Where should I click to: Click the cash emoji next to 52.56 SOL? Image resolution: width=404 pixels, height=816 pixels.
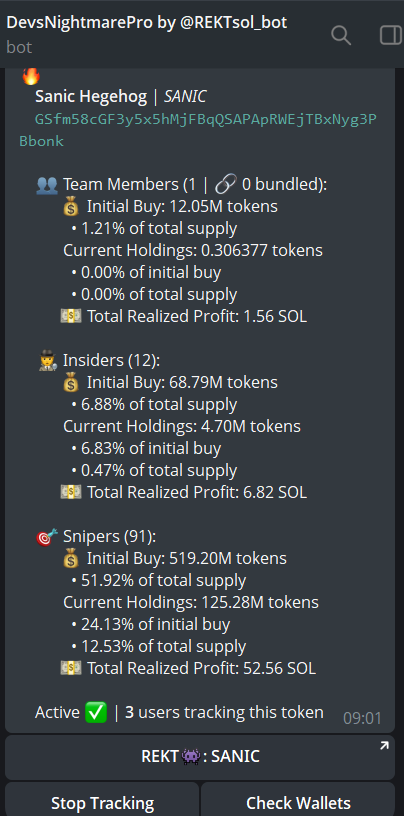pyautogui.click(x=71, y=668)
